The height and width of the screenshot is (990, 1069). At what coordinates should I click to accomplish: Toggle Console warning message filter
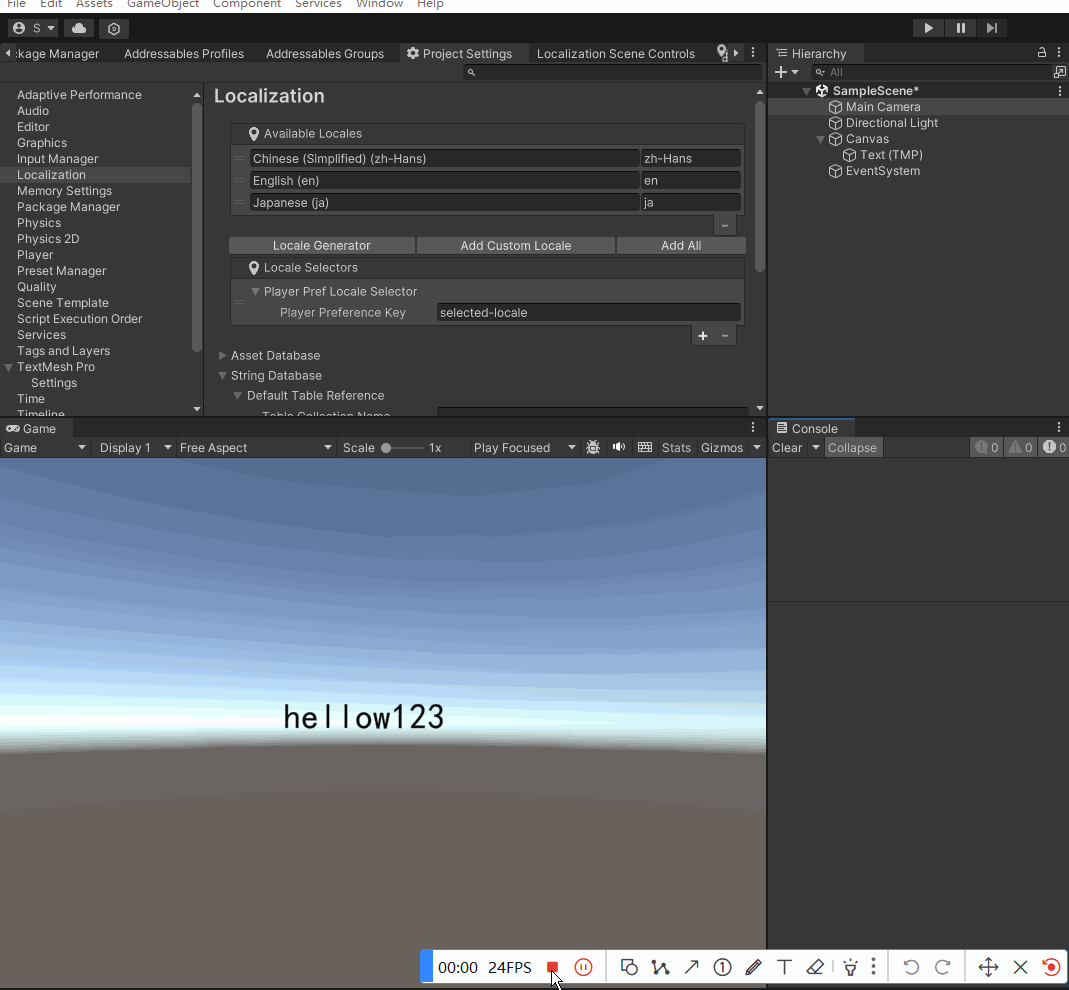pos(1021,448)
